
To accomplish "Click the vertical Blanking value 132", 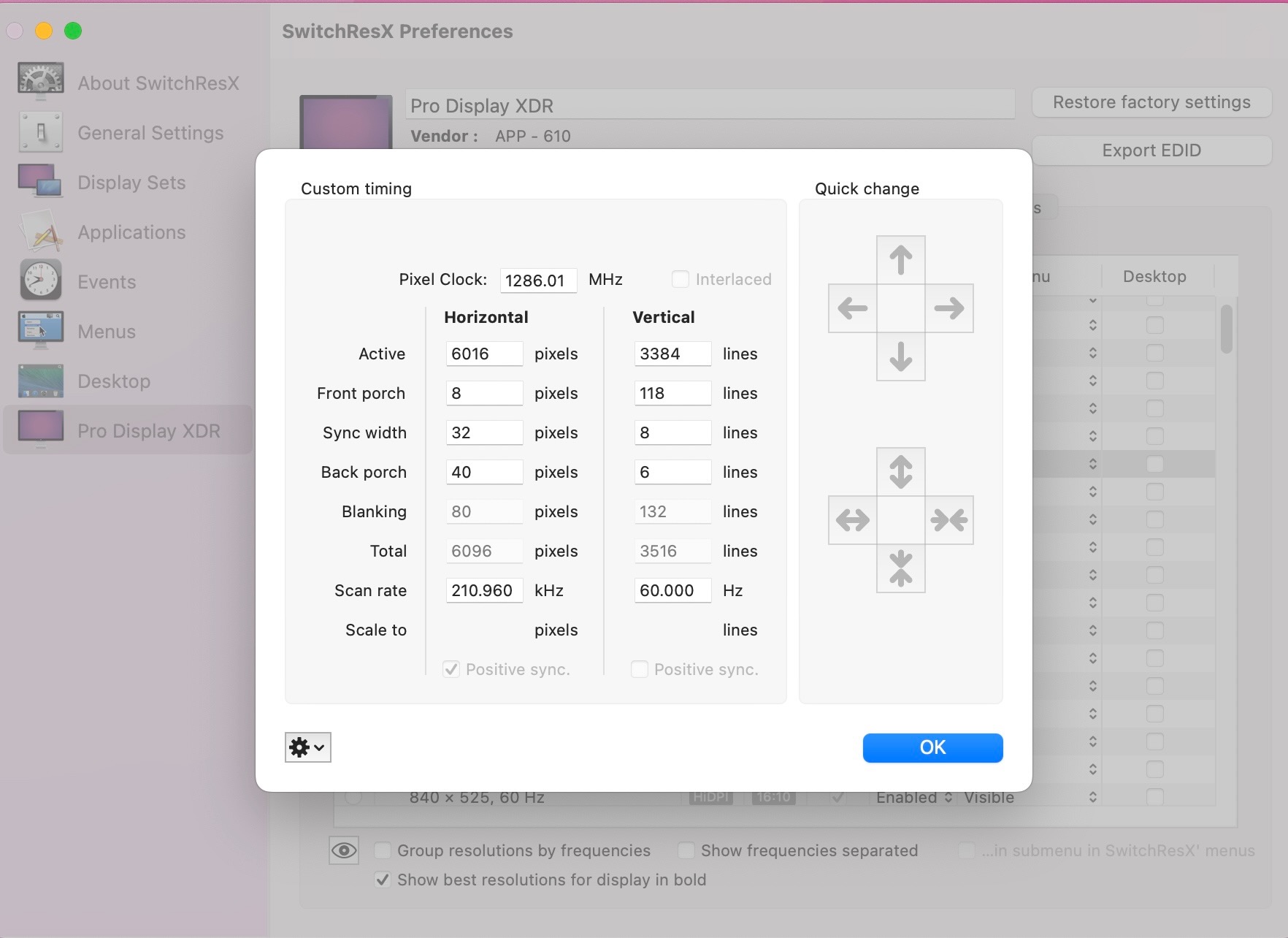I will (672, 511).
